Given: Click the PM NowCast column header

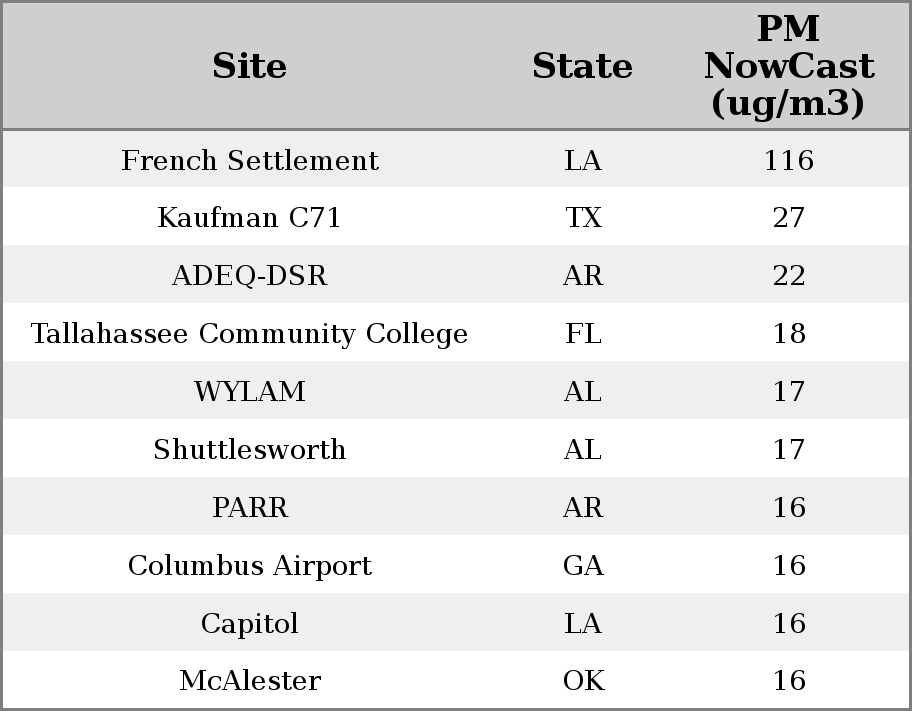Looking at the screenshot, I should coord(788,66).
